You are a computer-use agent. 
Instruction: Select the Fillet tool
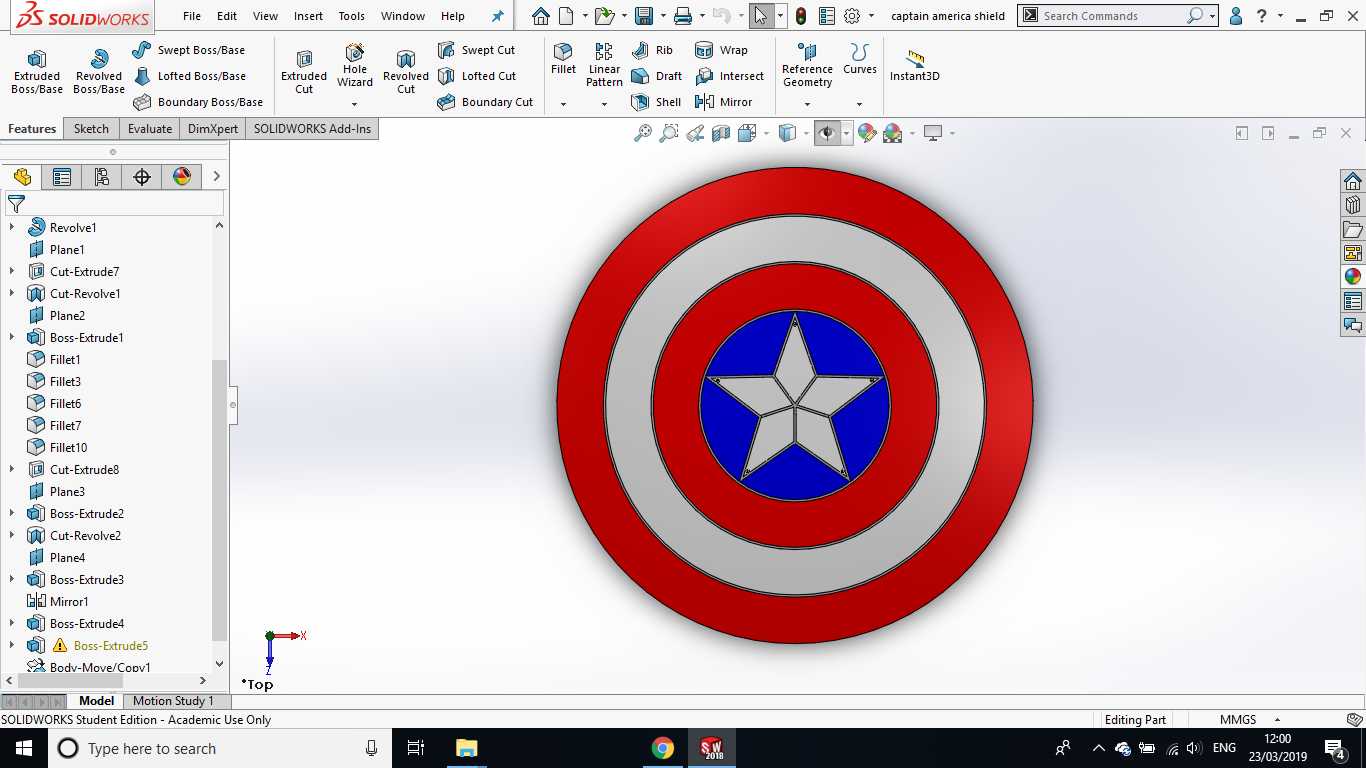coord(563,59)
